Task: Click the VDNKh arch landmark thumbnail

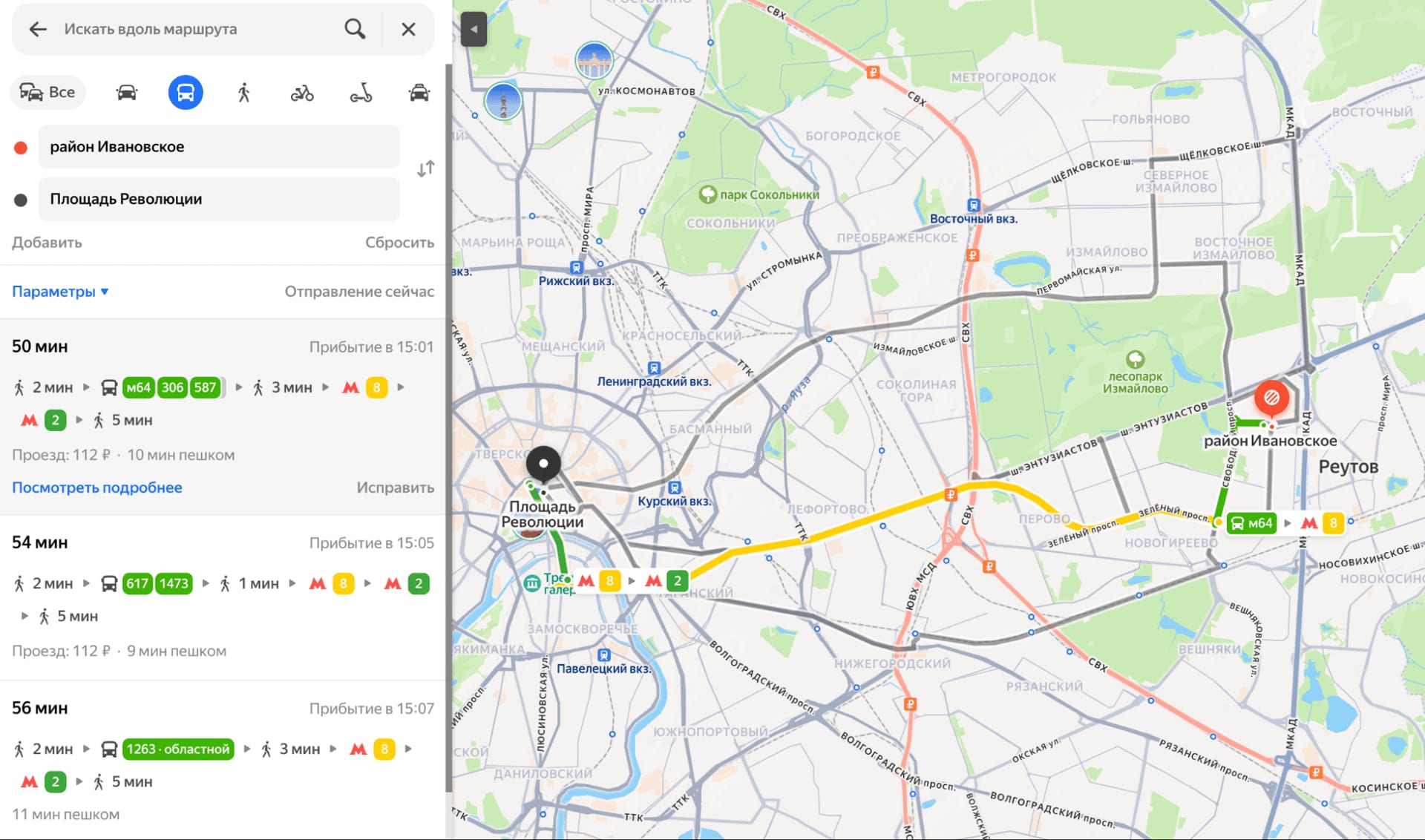Action: [x=594, y=60]
